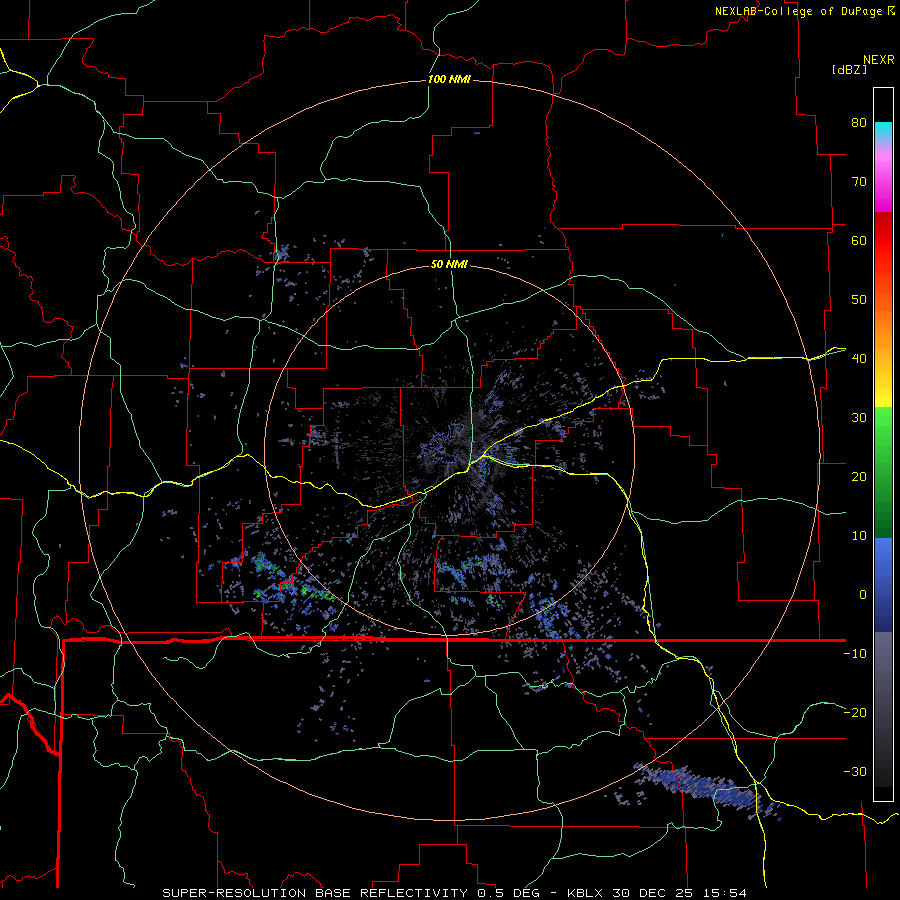The image size is (900, 900).
Task: Click the 80 dBZ scale value
Action: tap(859, 123)
